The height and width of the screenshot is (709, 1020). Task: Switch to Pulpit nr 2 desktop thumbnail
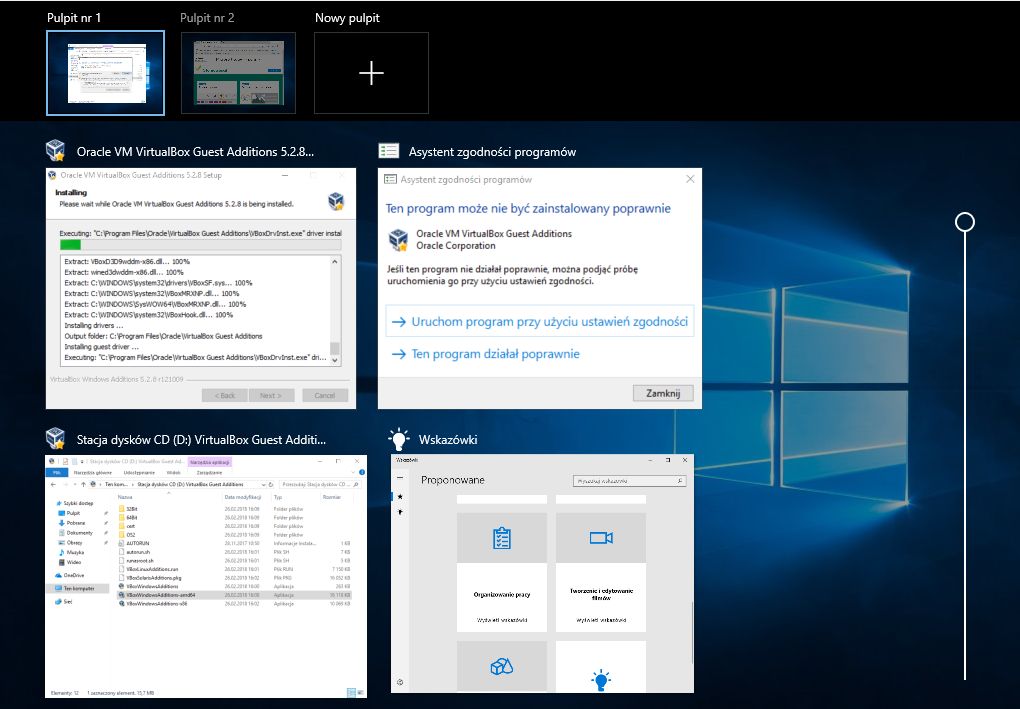tap(238, 73)
